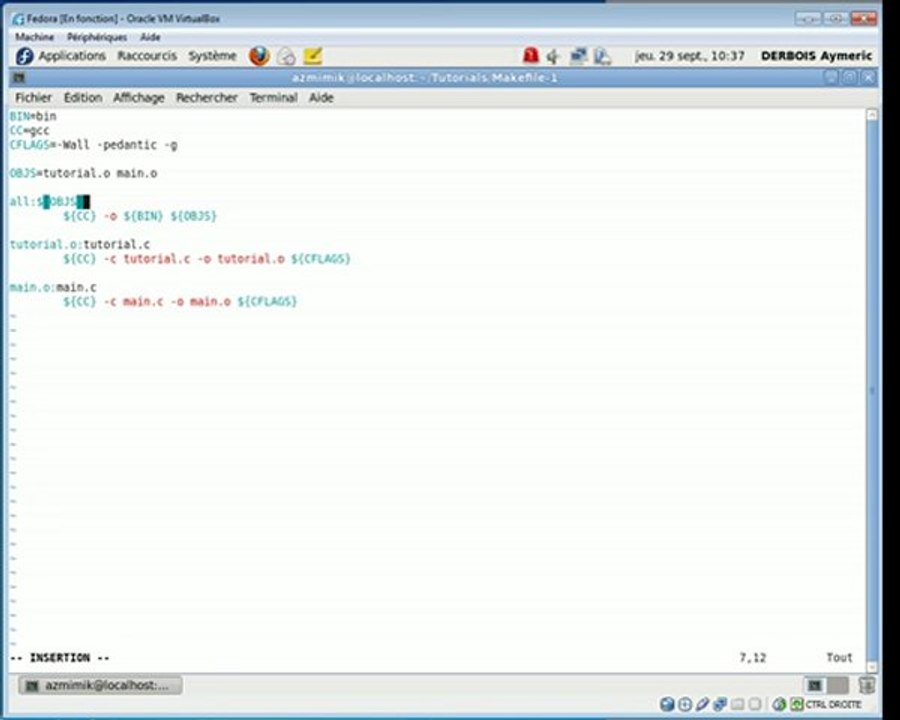900x720 pixels.
Task: Click the red alert notification icon
Action: point(531,56)
